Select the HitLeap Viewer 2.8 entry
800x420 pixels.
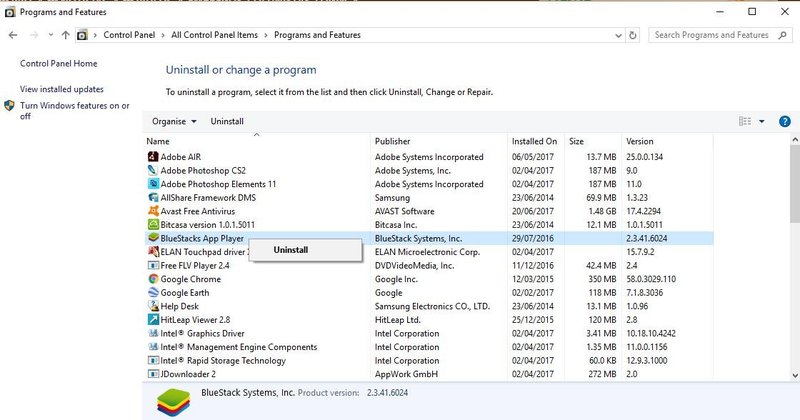coord(195,320)
